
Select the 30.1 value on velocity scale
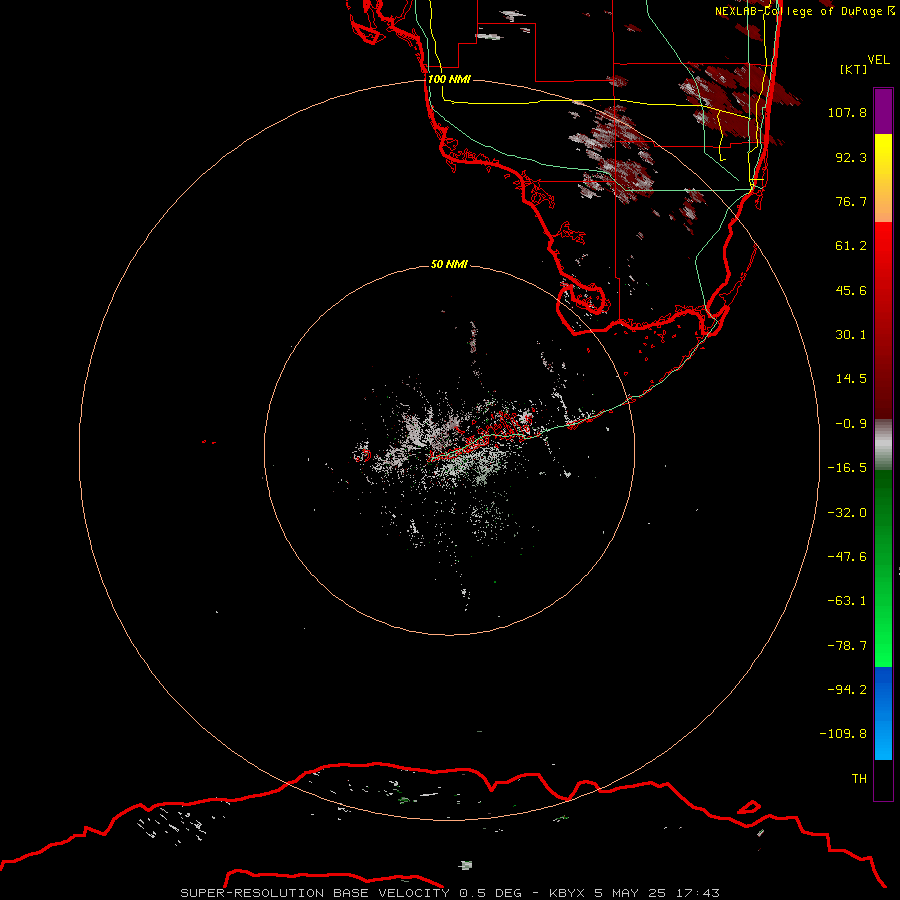[851, 335]
